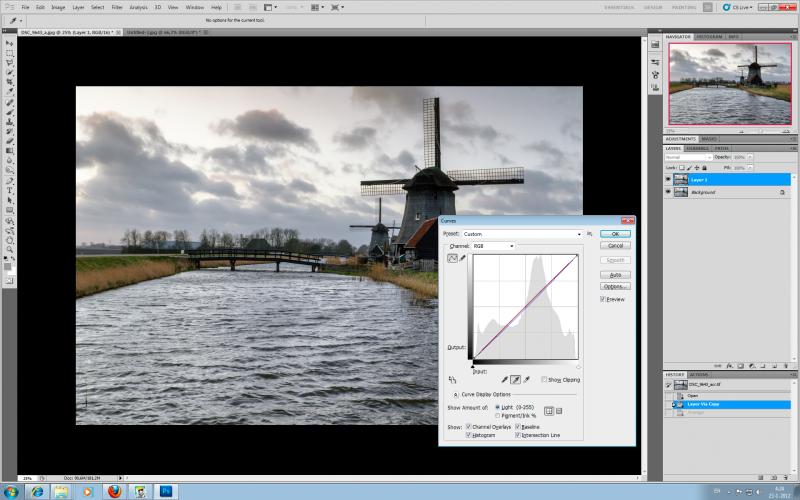Select the Rectangular Marquee tool
Viewport: 800px width, 500px height.
(10, 53)
